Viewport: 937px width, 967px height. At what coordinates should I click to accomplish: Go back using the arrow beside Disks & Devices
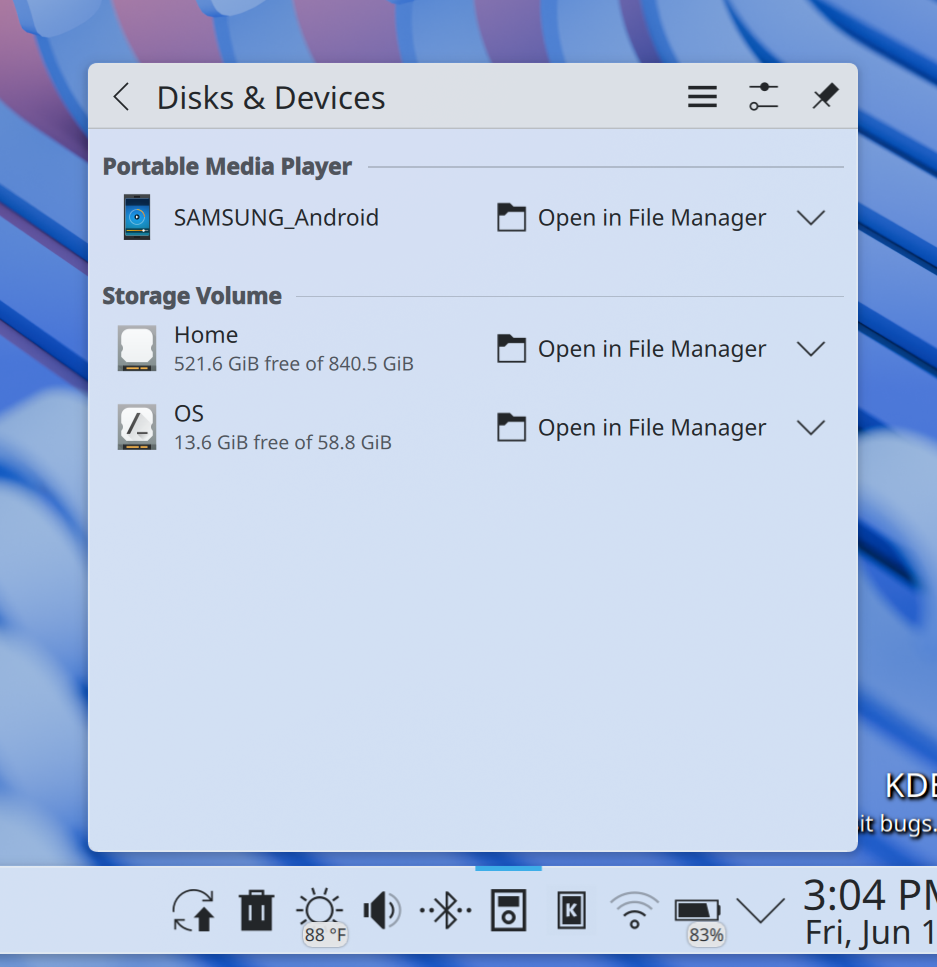pos(122,97)
